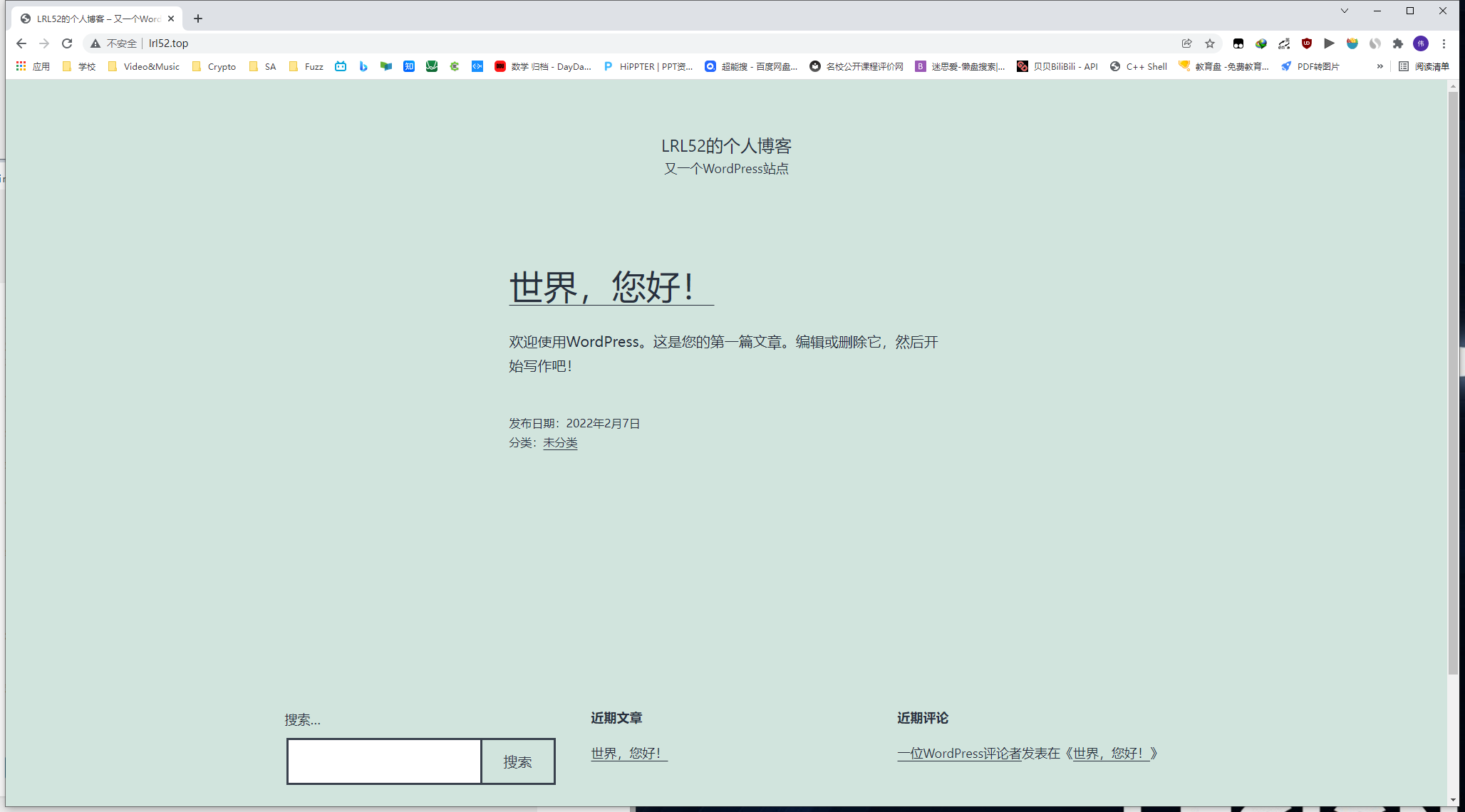Open the 不安全 site security warning
The height and width of the screenshot is (812, 1465).
pos(113,43)
